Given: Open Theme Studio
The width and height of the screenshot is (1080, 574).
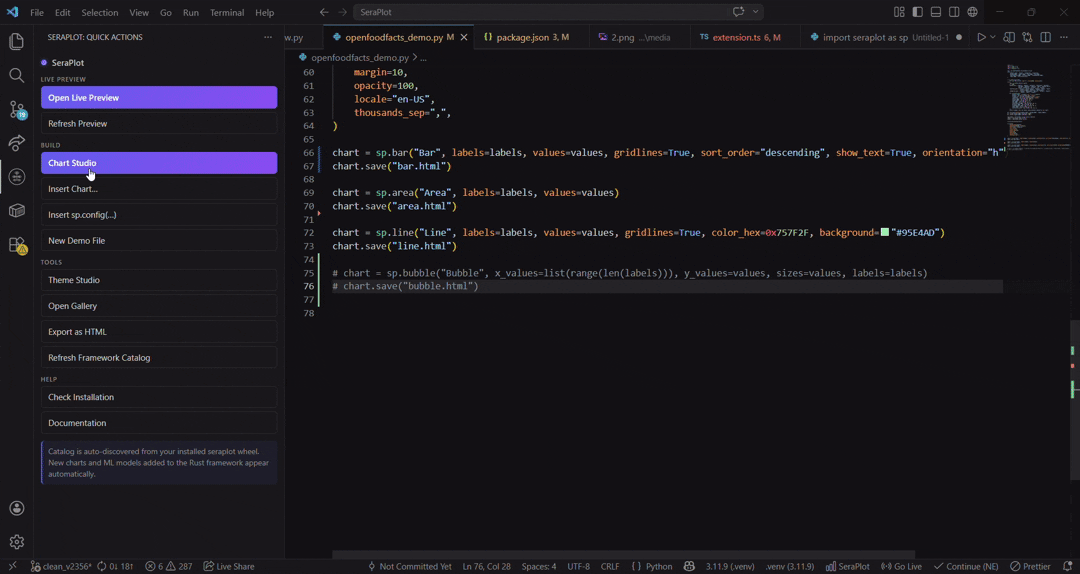Looking at the screenshot, I should coord(159,280).
